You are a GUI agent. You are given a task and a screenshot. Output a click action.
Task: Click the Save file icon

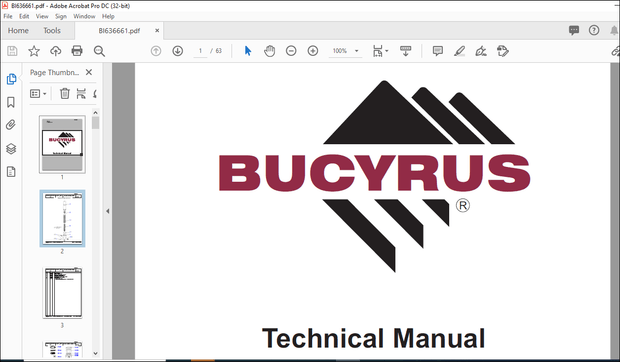click(12, 51)
